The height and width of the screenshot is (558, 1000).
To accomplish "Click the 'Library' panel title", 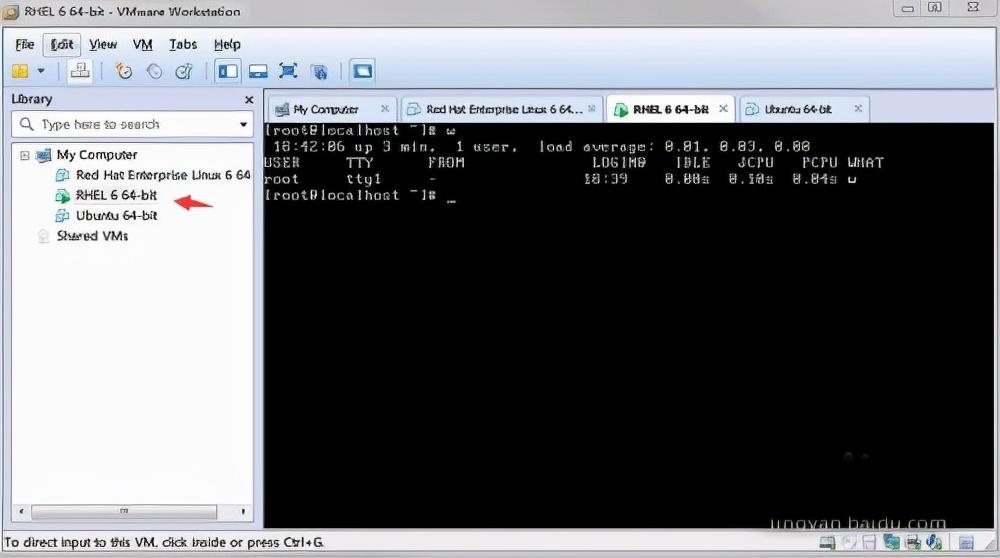I will [31, 99].
